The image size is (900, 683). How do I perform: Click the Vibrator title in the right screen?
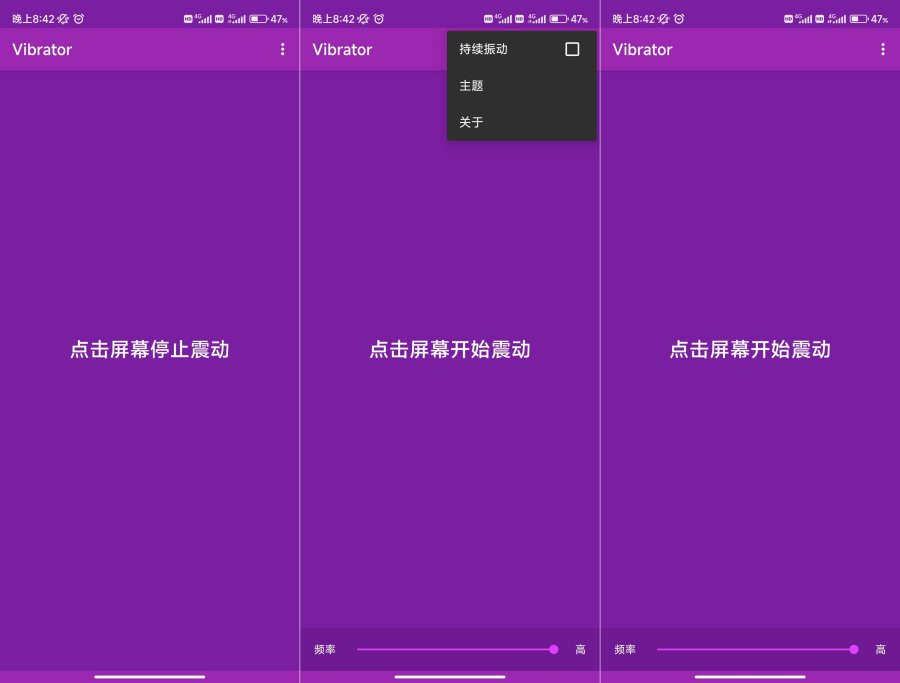[x=642, y=49]
